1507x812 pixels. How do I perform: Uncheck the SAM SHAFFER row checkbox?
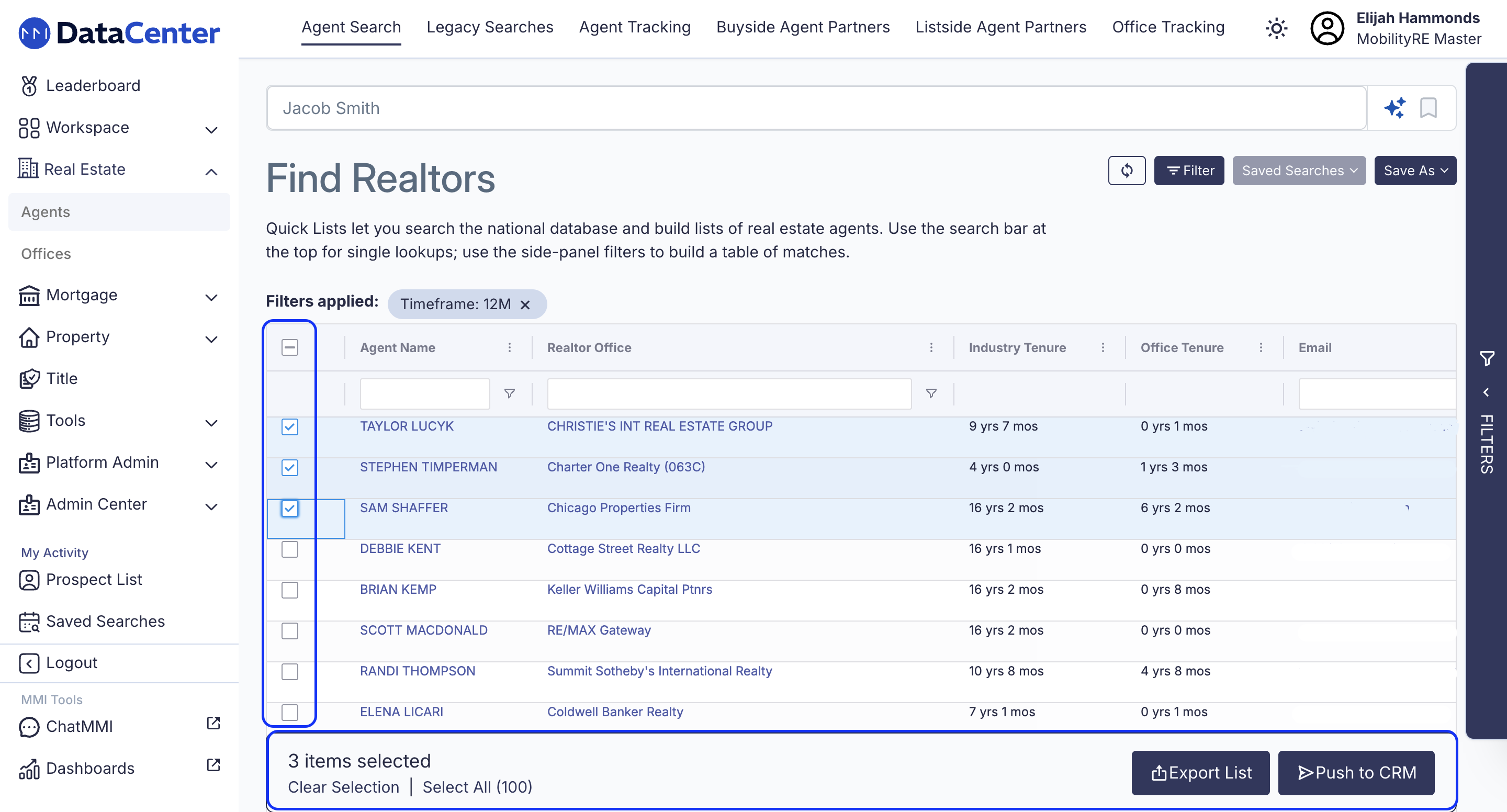[x=289, y=509]
